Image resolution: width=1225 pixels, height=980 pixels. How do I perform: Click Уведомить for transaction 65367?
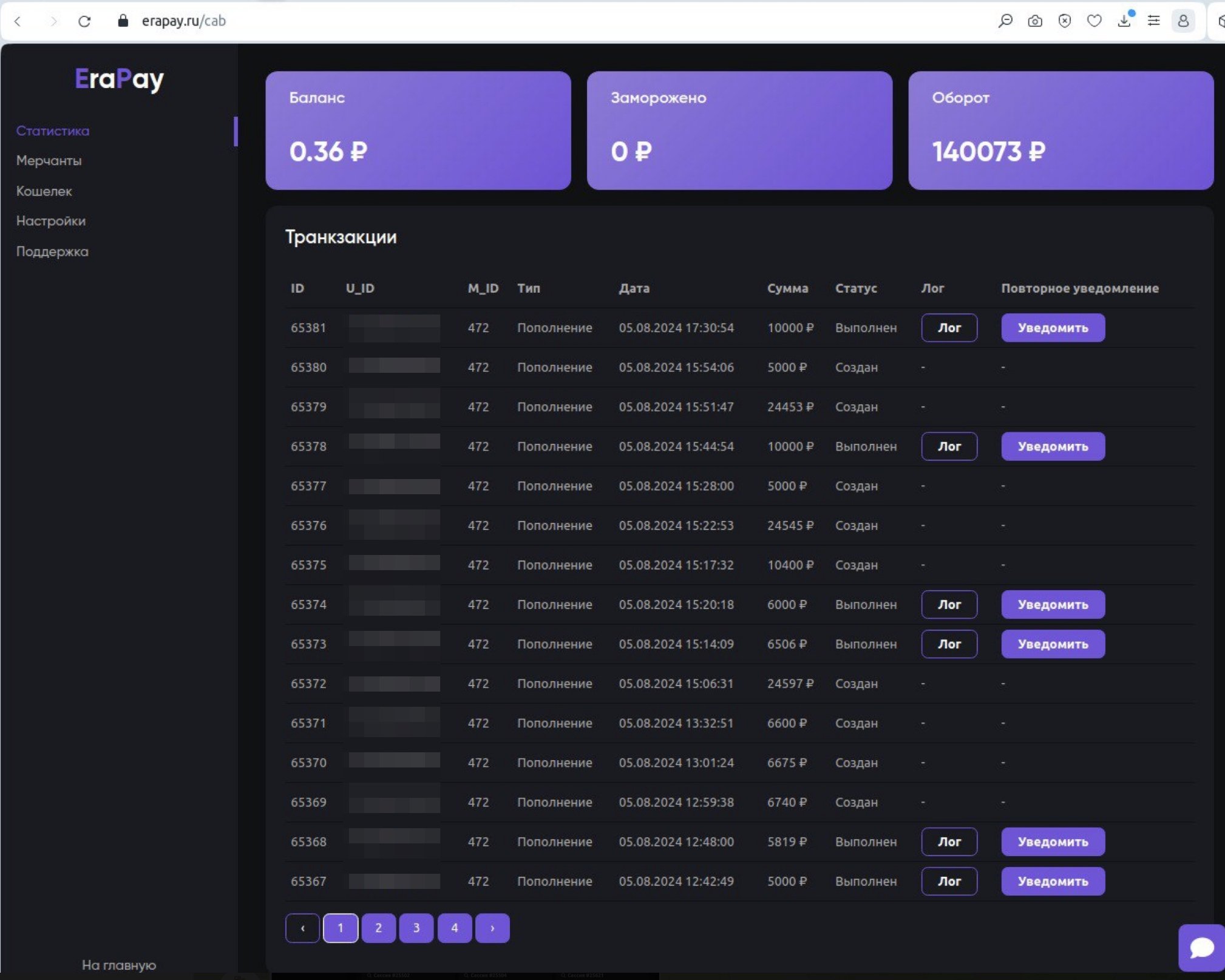tap(1053, 881)
